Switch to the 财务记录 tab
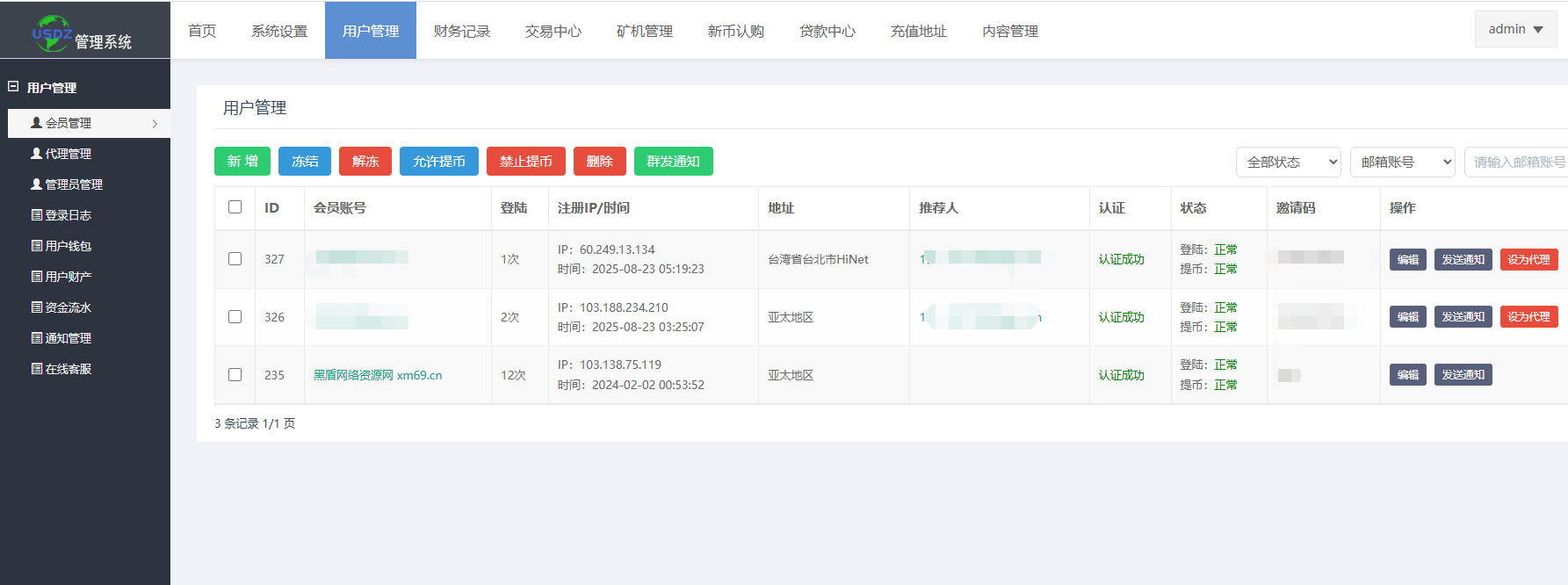This screenshot has height=585, width=1568. [x=462, y=31]
